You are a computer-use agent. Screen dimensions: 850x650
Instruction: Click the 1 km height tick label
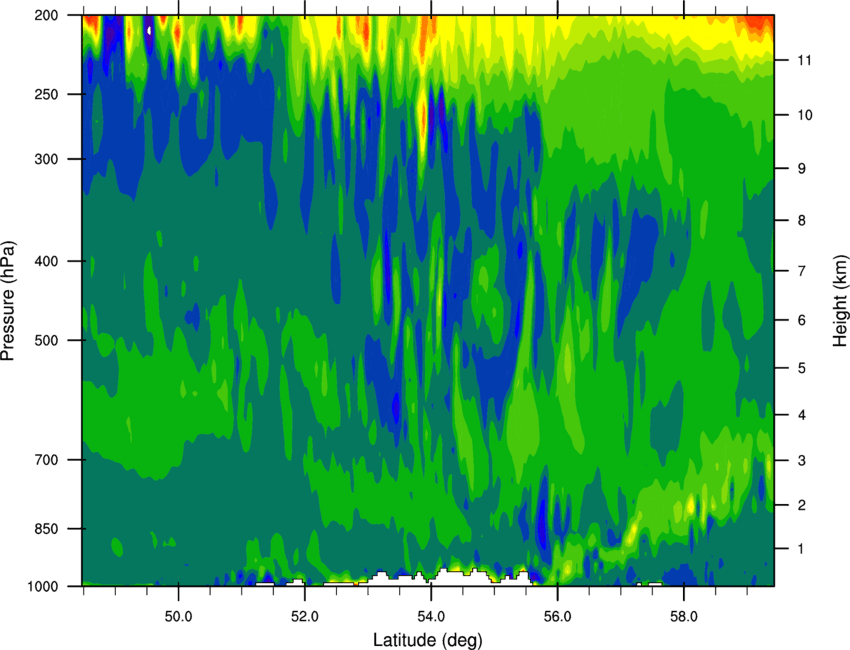click(801, 549)
